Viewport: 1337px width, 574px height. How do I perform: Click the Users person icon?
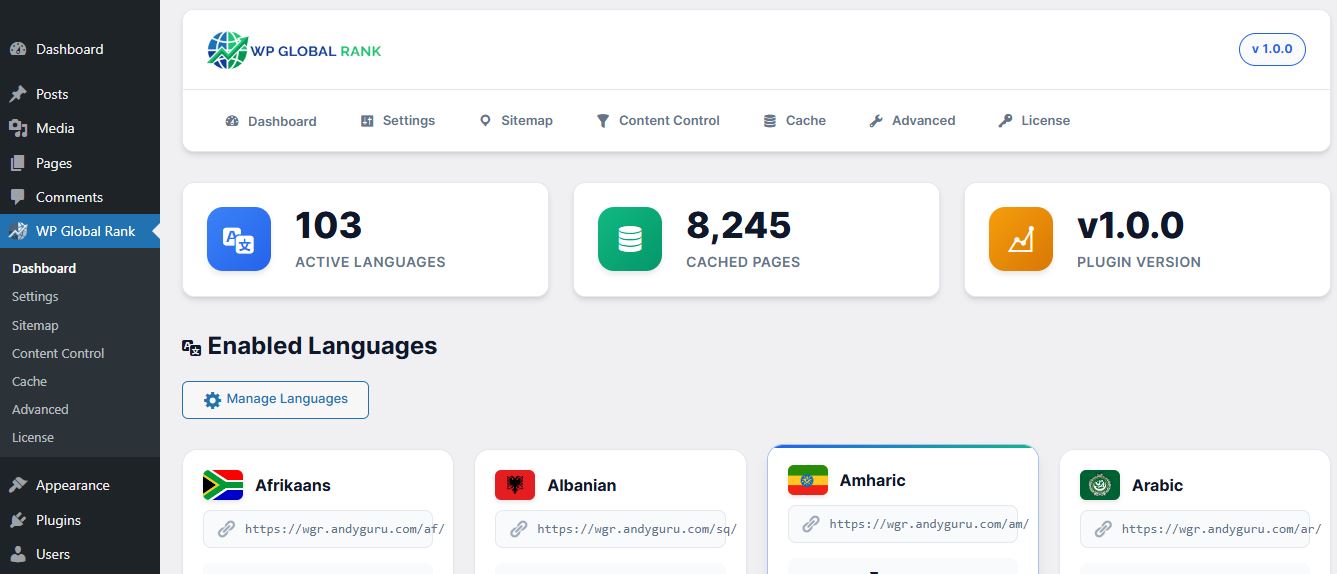[x=18, y=554]
